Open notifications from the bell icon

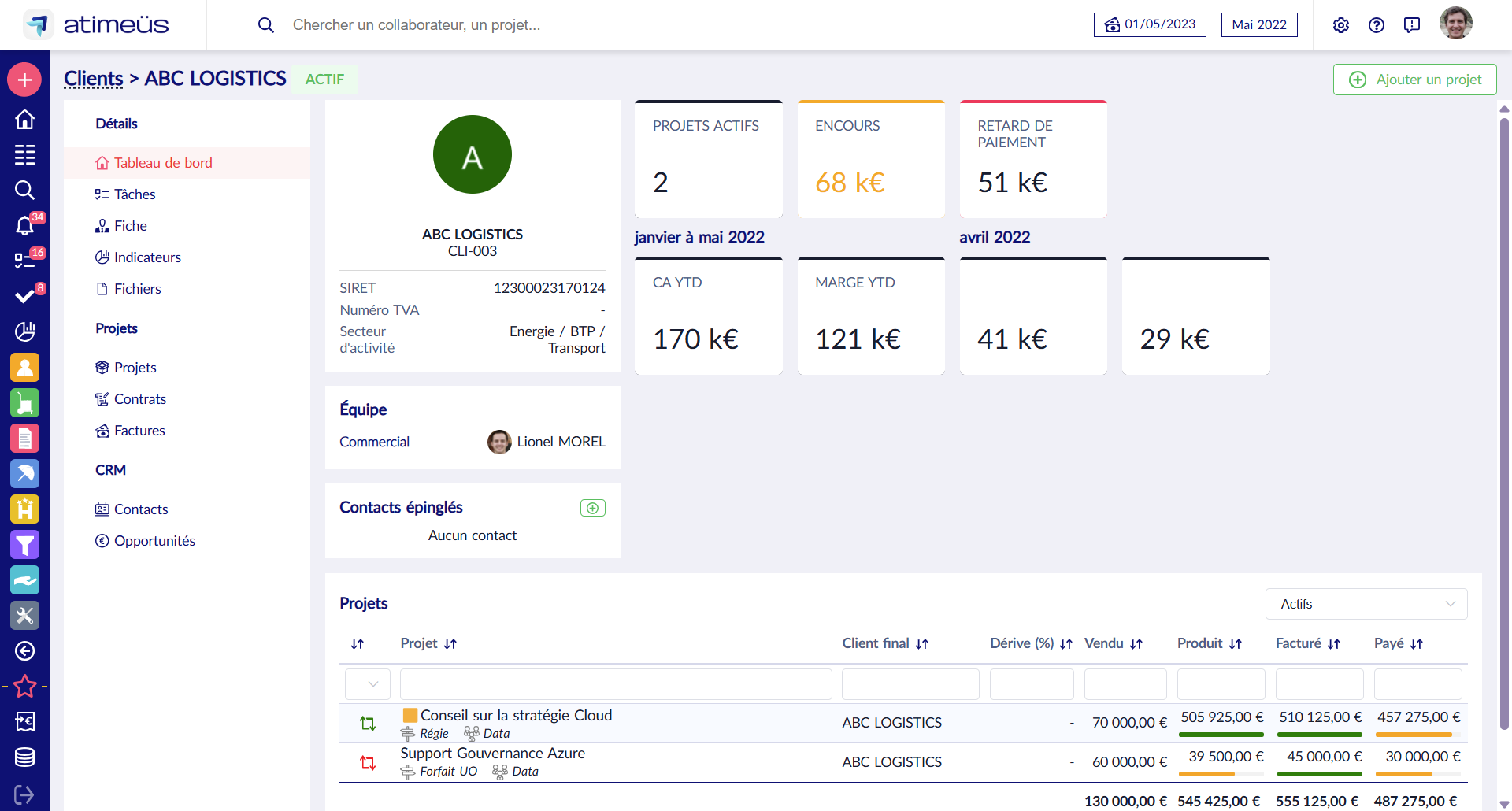[24, 226]
